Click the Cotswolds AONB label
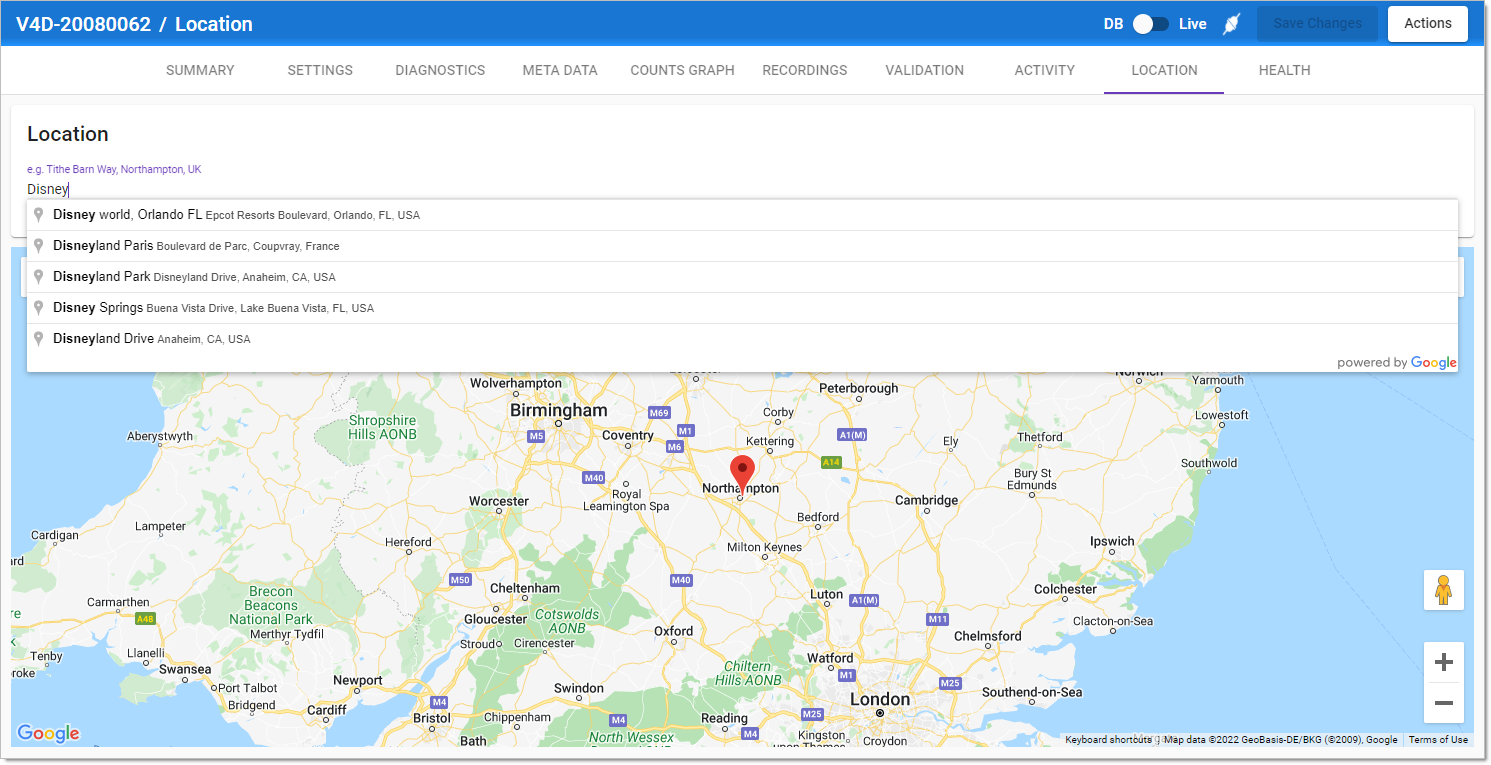 567,621
